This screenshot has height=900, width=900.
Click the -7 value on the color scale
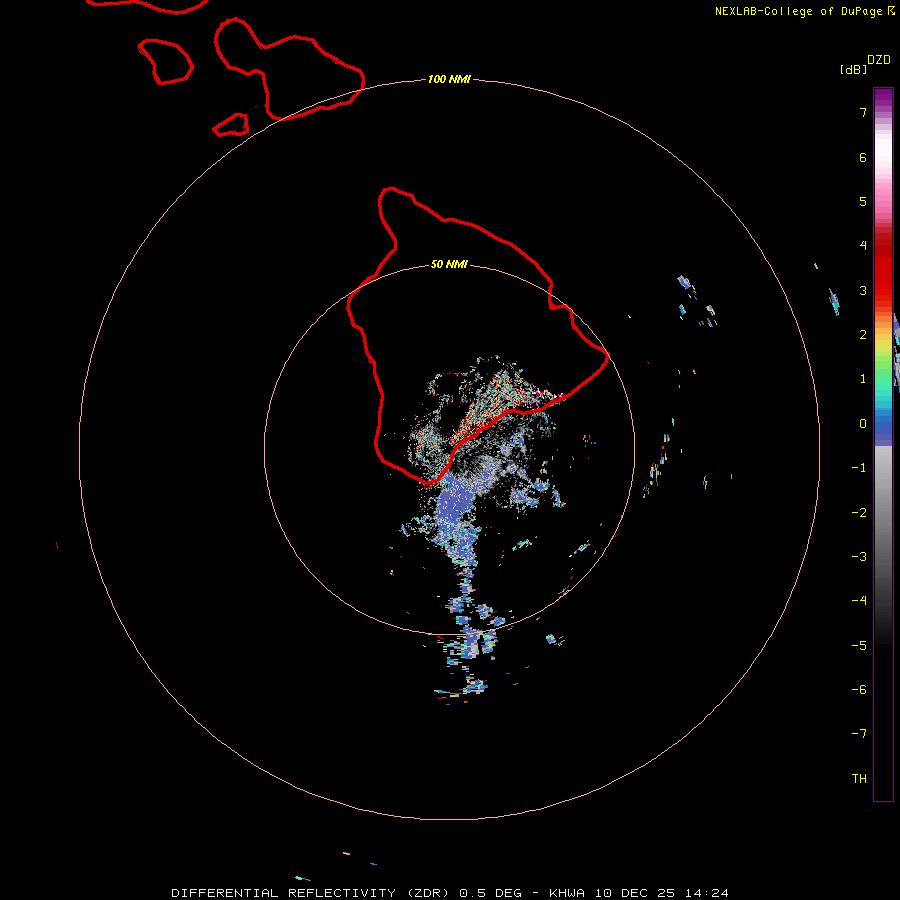pos(859,734)
